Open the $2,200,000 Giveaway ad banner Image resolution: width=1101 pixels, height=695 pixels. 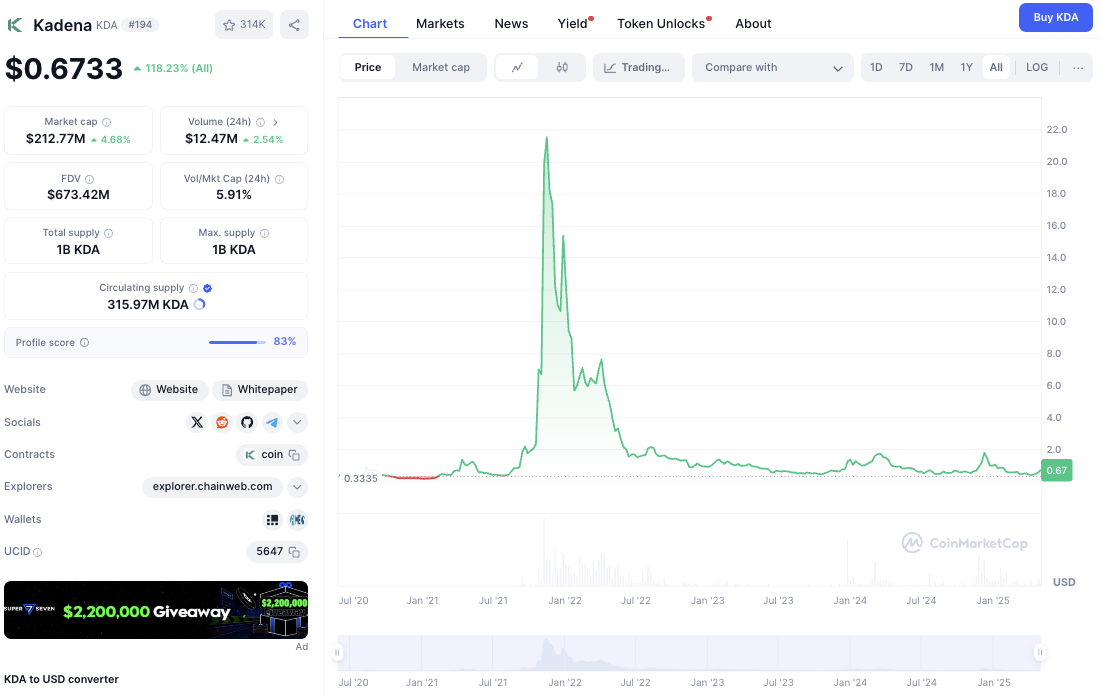[x=156, y=610]
